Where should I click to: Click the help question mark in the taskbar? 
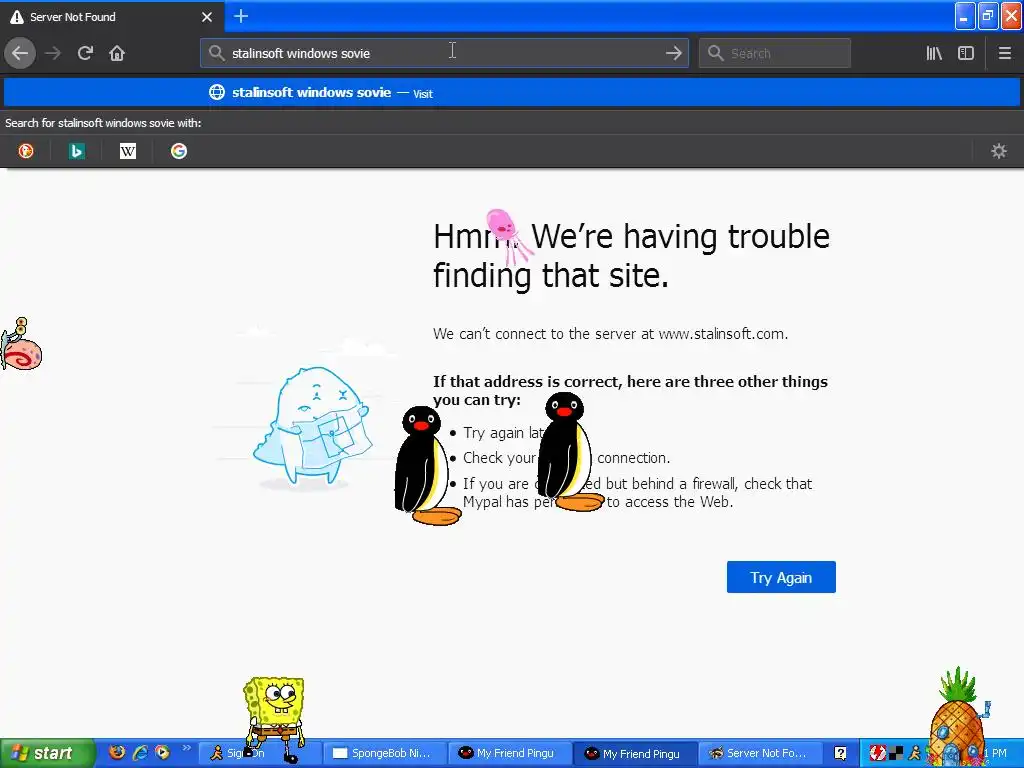[840, 754]
